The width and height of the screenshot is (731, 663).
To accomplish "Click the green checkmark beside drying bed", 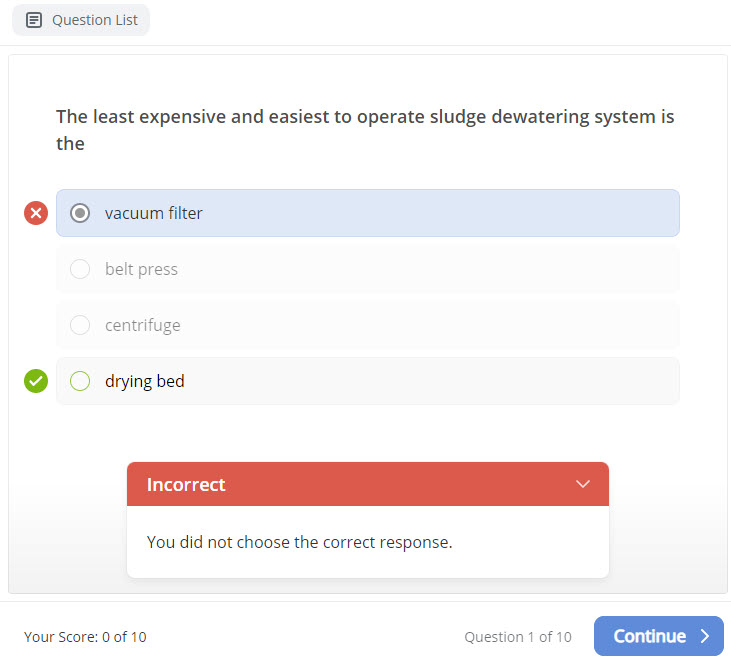I will (x=36, y=381).
